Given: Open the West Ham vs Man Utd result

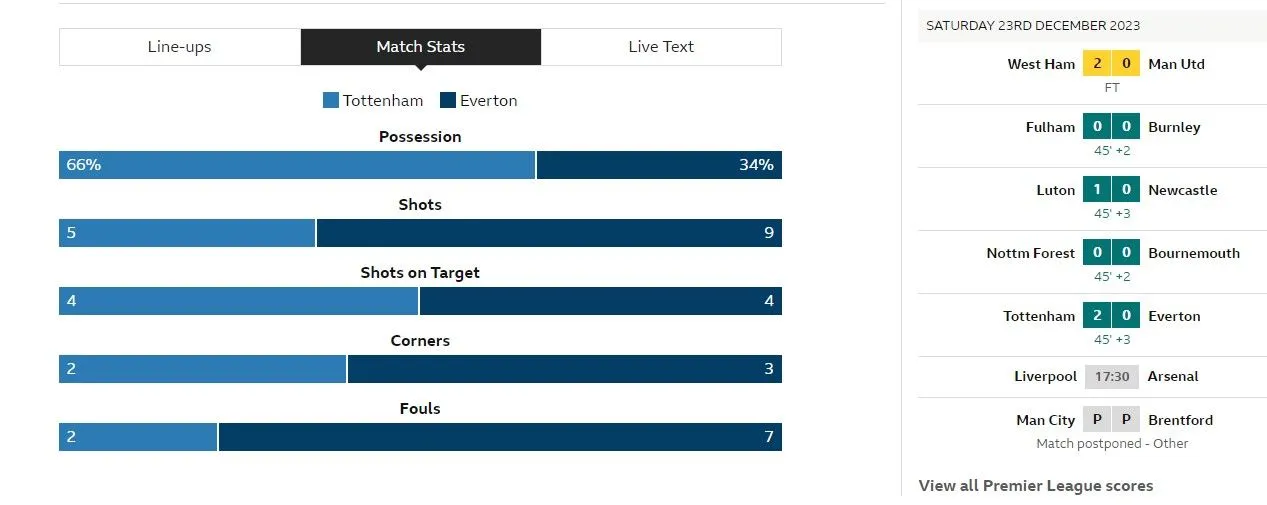Looking at the screenshot, I should point(1111,64).
